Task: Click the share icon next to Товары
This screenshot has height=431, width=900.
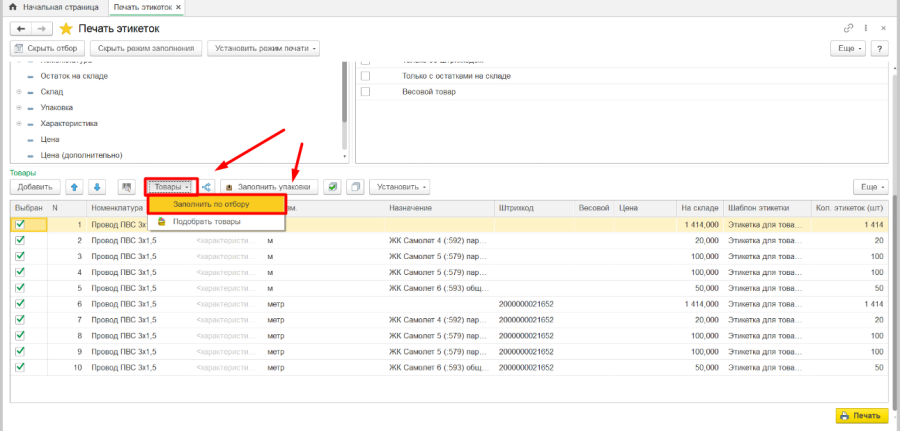Action: [x=207, y=186]
